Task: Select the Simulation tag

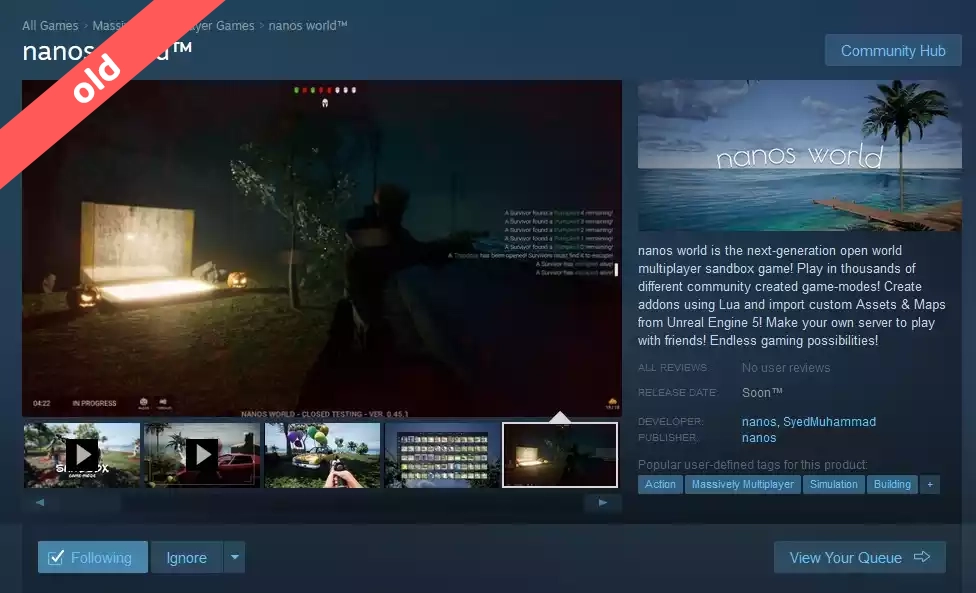Action: click(833, 484)
